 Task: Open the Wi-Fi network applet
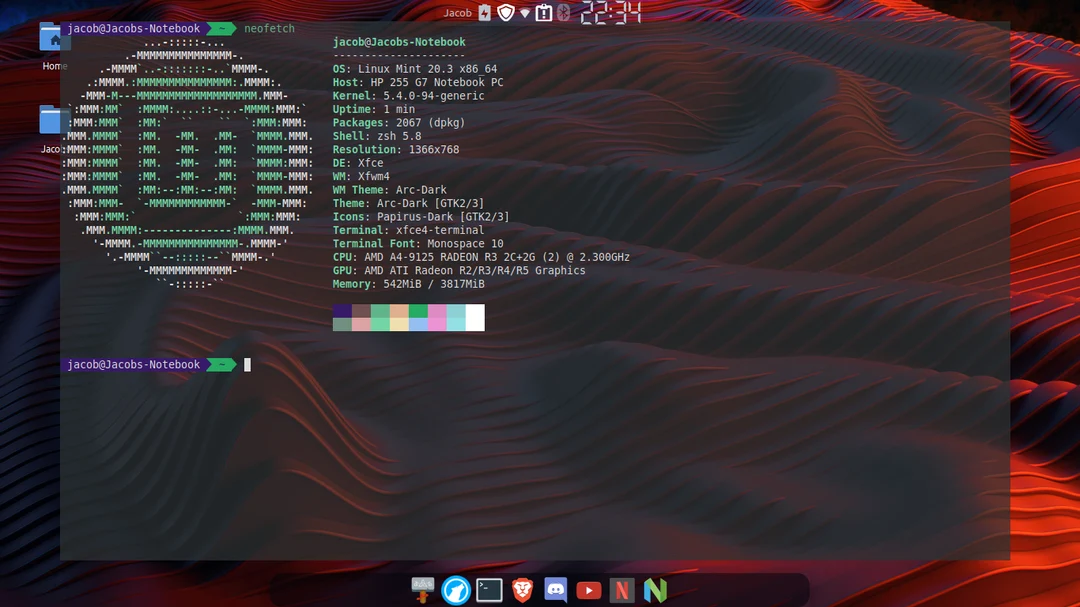click(524, 13)
